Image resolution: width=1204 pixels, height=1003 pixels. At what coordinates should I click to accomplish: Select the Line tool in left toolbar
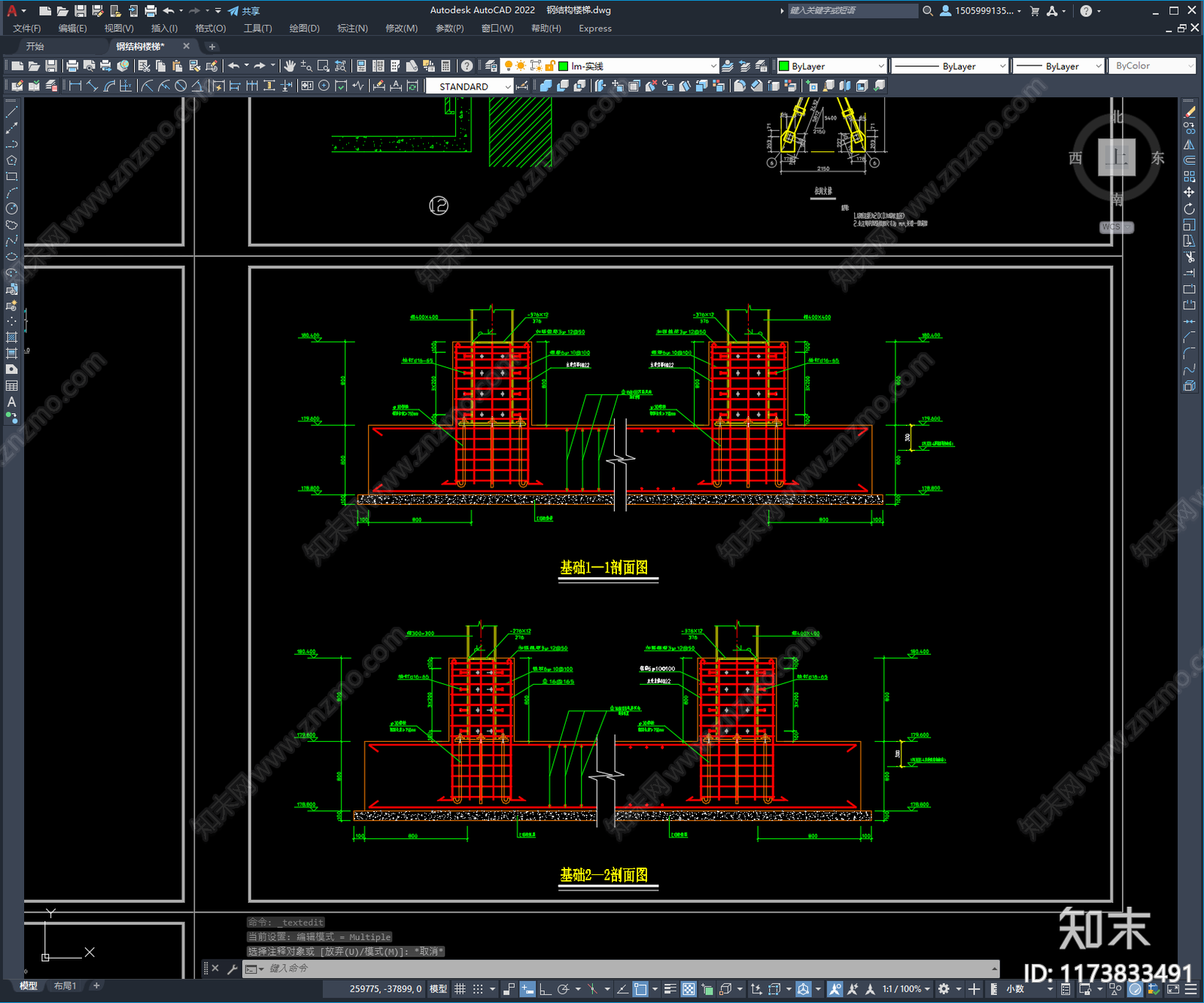[x=11, y=111]
